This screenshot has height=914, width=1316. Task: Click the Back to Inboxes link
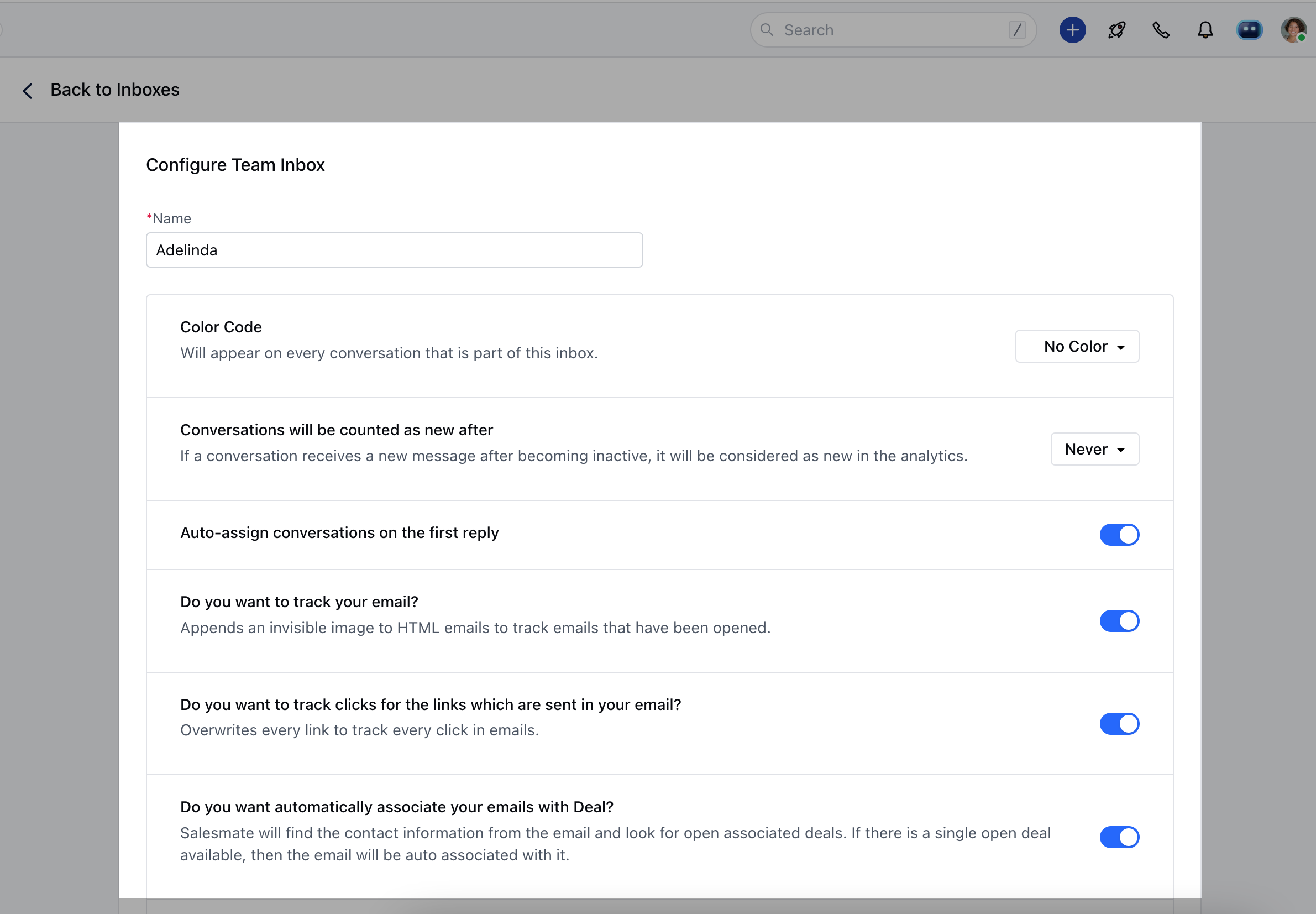tap(114, 90)
